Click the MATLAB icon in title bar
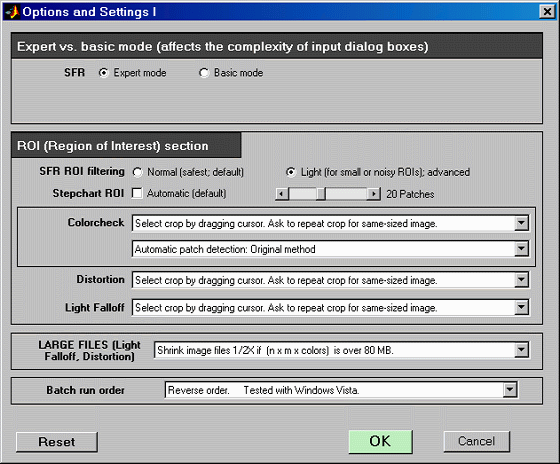 coord(12,12)
